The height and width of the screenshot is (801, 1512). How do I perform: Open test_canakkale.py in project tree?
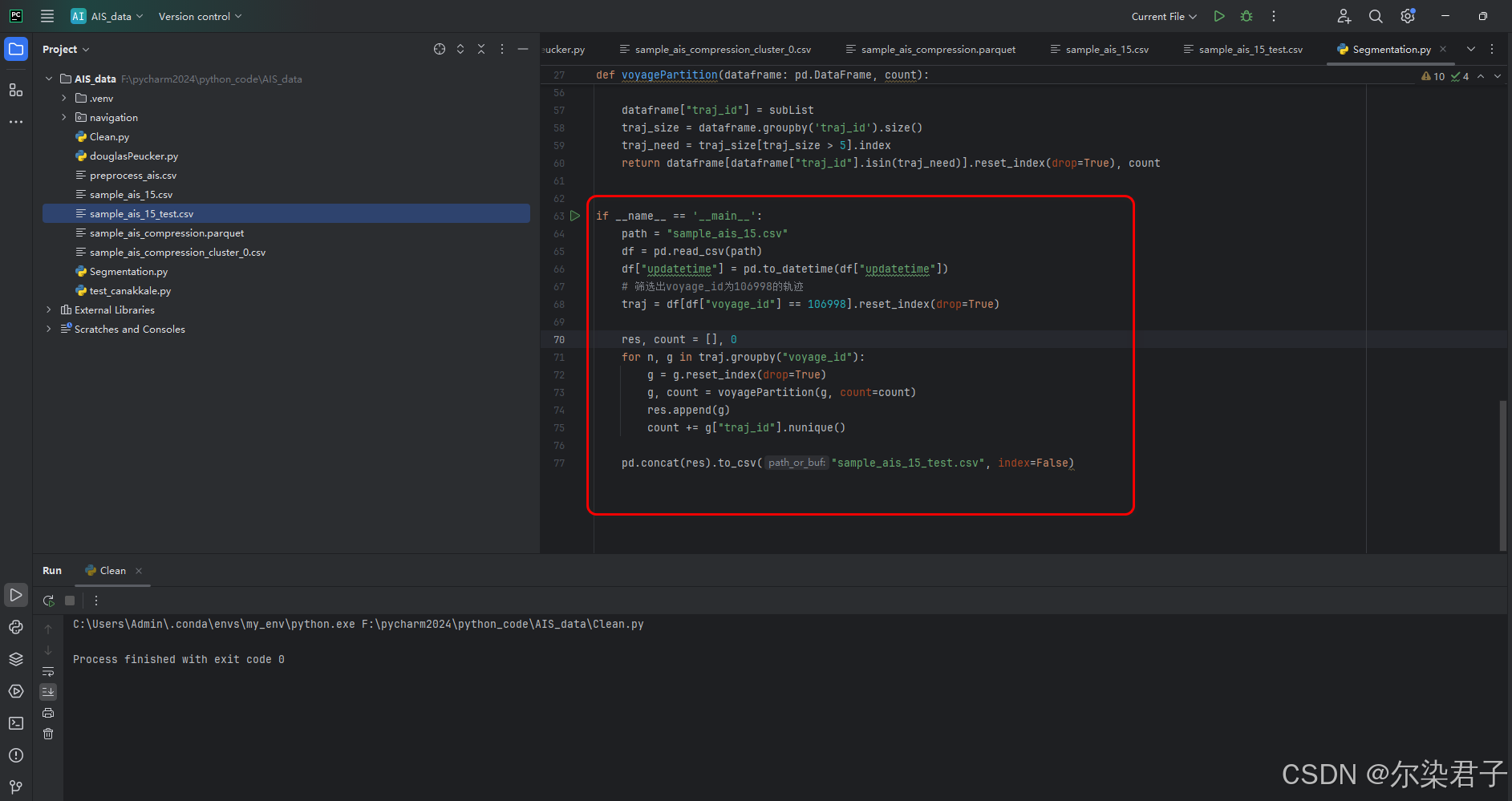130,290
